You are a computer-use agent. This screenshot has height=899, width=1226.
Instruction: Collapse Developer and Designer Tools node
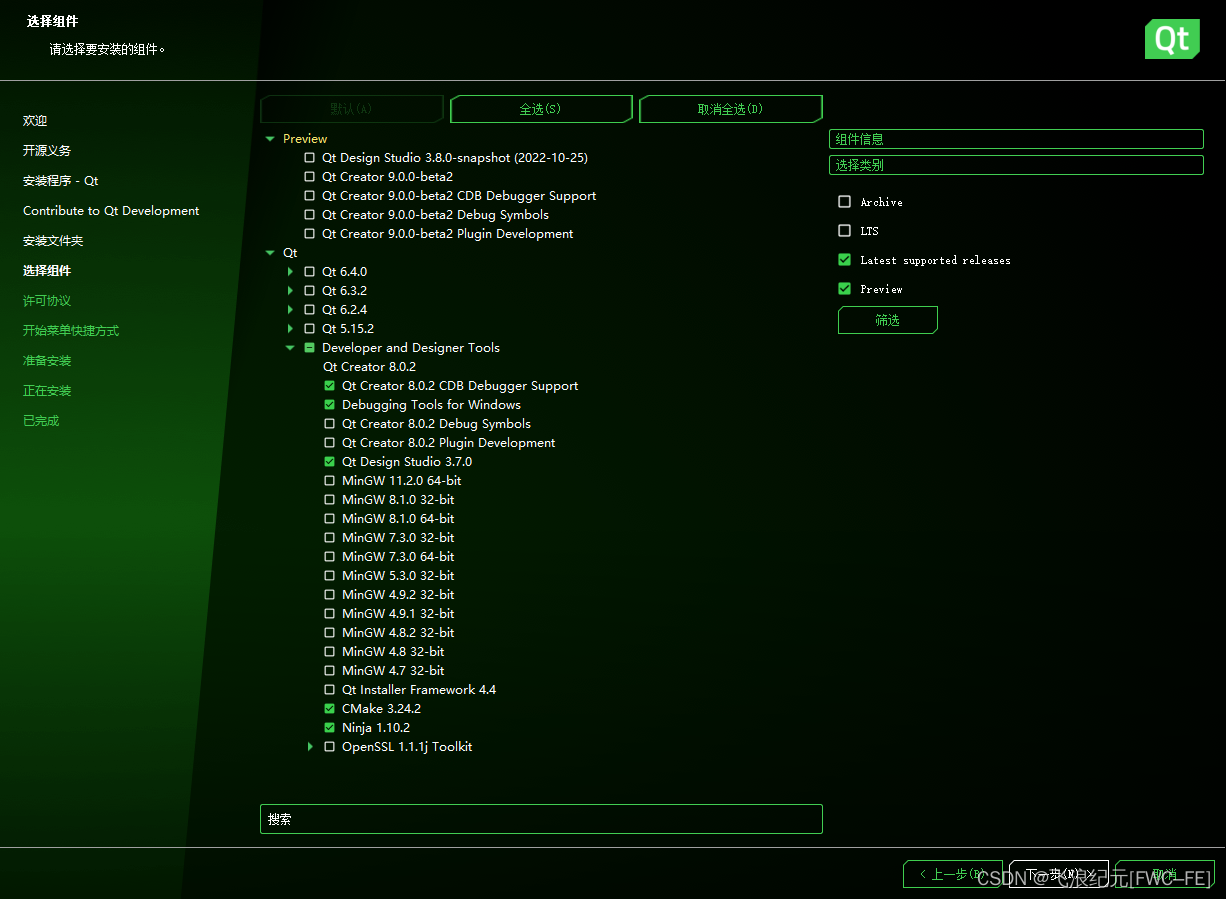(x=290, y=348)
